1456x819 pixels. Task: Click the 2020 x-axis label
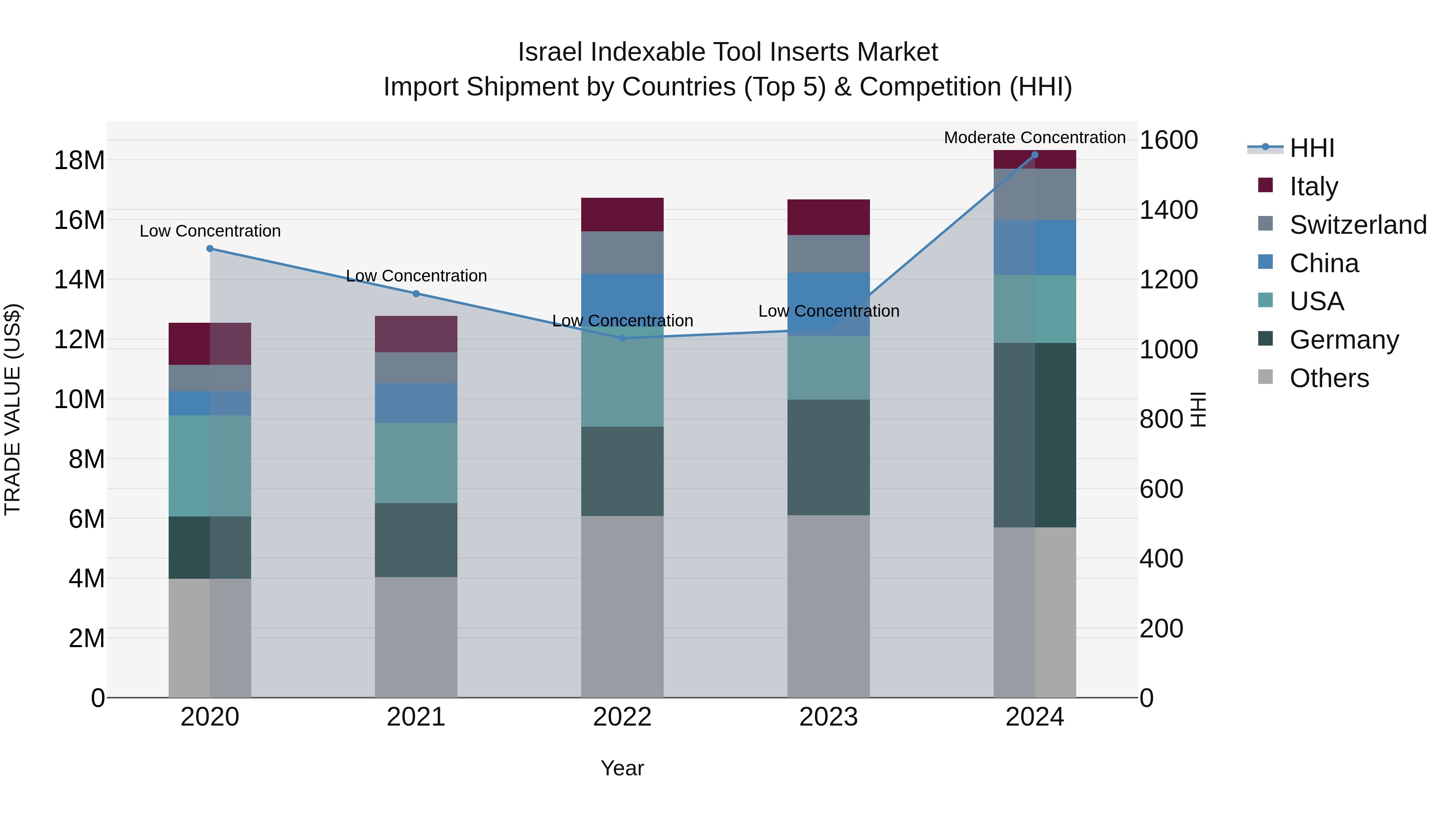pyautogui.click(x=210, y=717)
